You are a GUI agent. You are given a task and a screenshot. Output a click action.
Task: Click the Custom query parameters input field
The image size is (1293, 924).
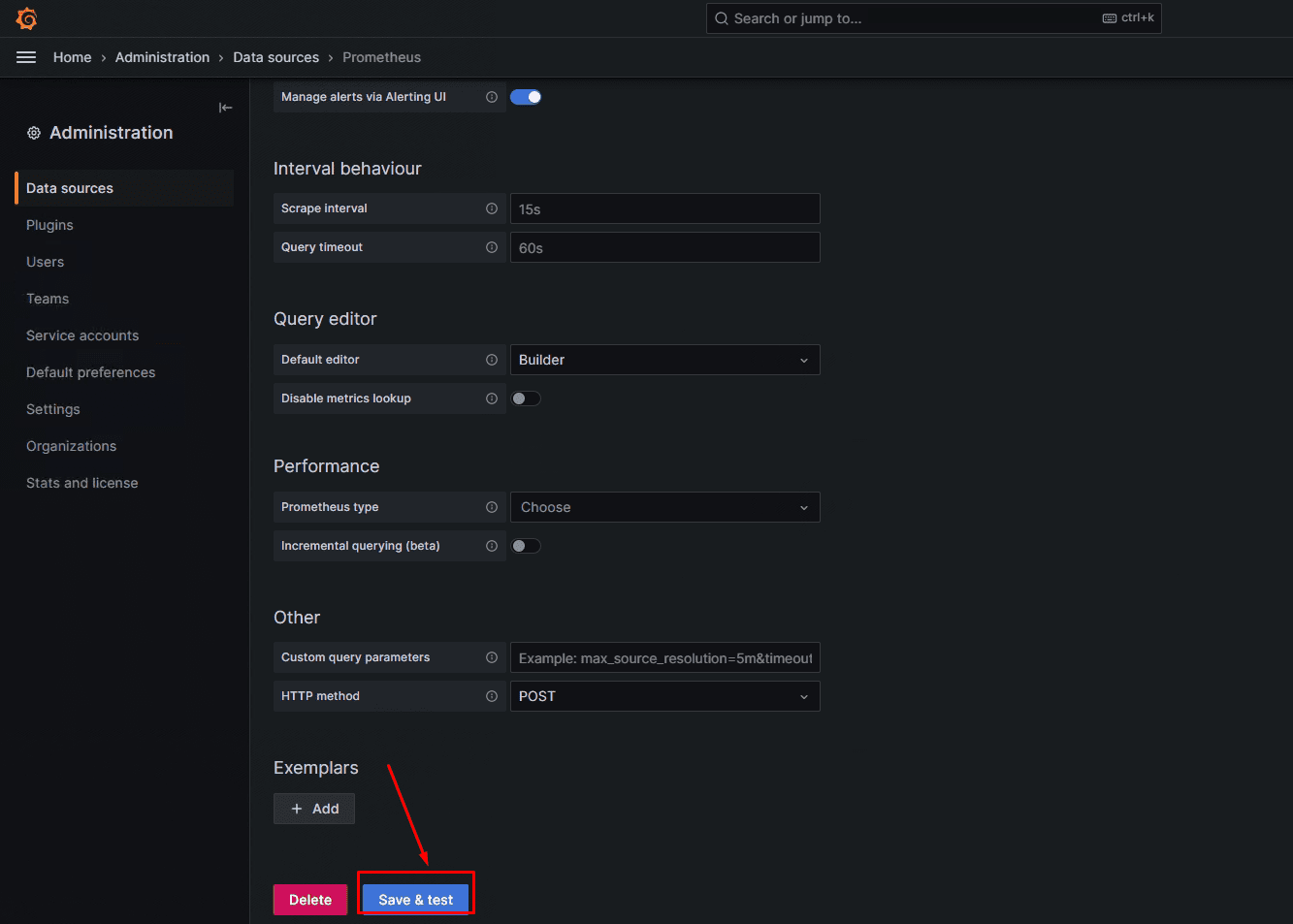665,657
